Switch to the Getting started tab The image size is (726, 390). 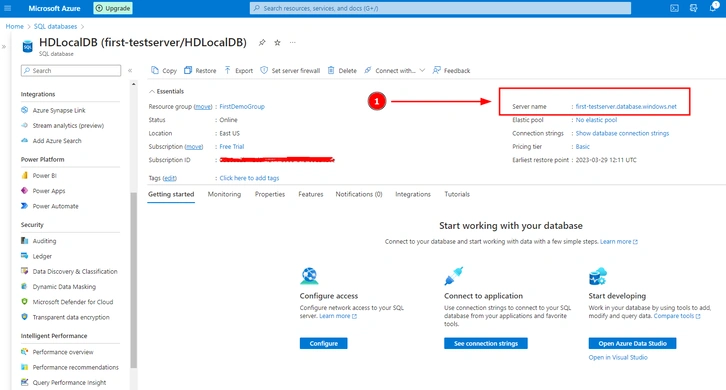click(x=171, y=194)
